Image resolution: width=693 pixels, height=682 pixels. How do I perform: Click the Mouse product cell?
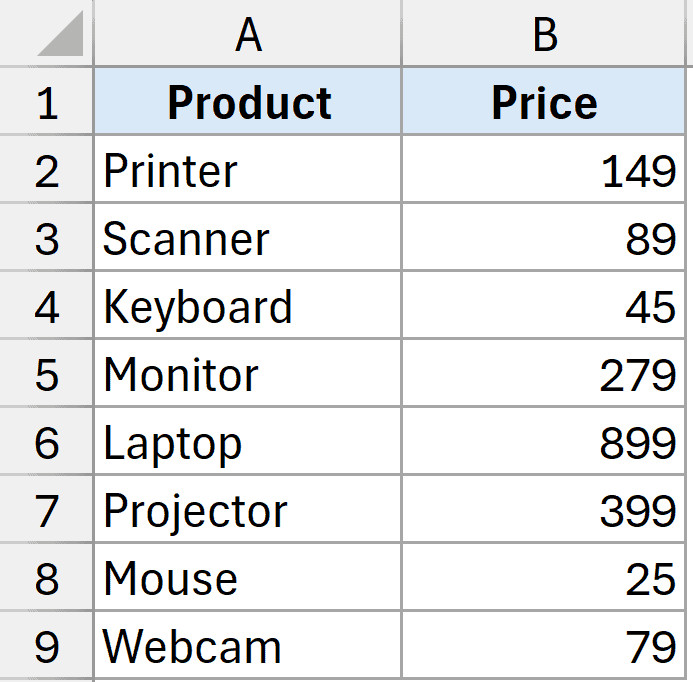point(248,579)
